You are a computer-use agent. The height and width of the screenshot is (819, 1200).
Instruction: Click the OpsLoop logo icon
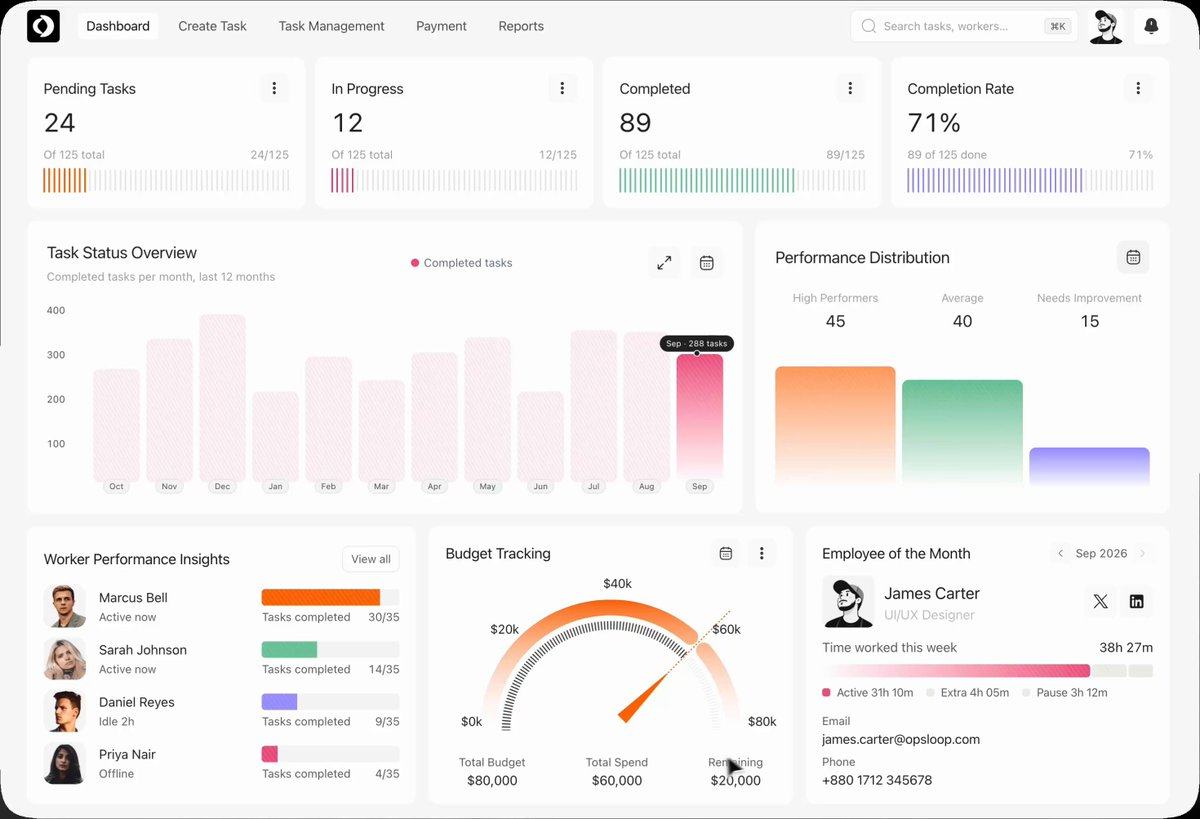tap(44, 26)
